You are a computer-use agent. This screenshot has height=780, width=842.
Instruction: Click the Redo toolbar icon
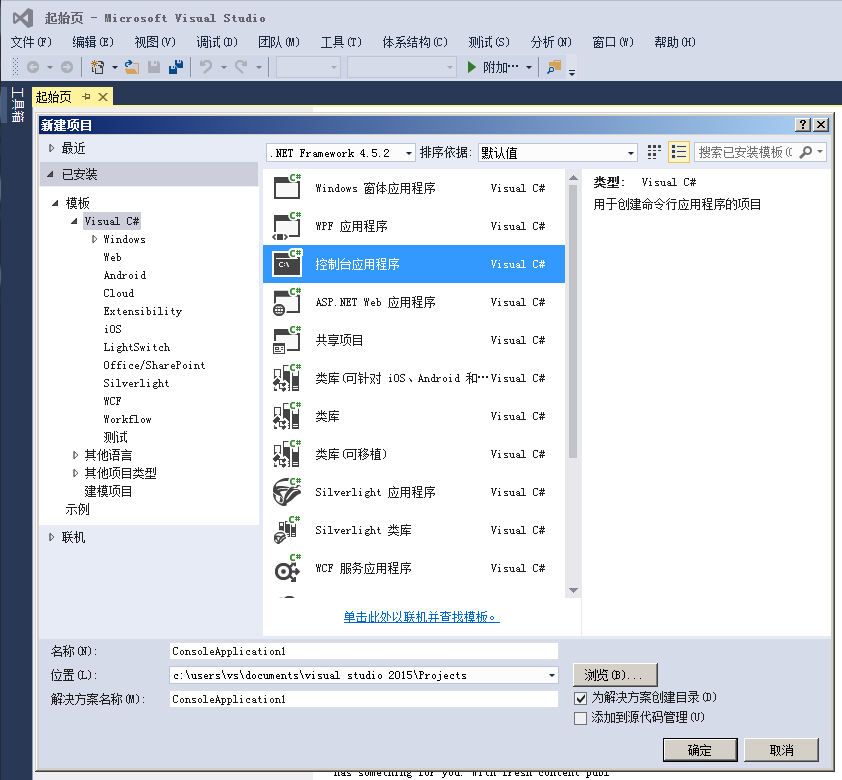tap(241, 67)
